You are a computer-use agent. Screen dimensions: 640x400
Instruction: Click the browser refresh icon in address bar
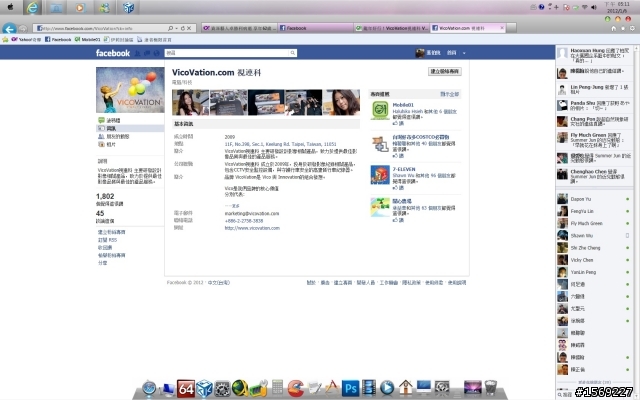pos(182,28)
